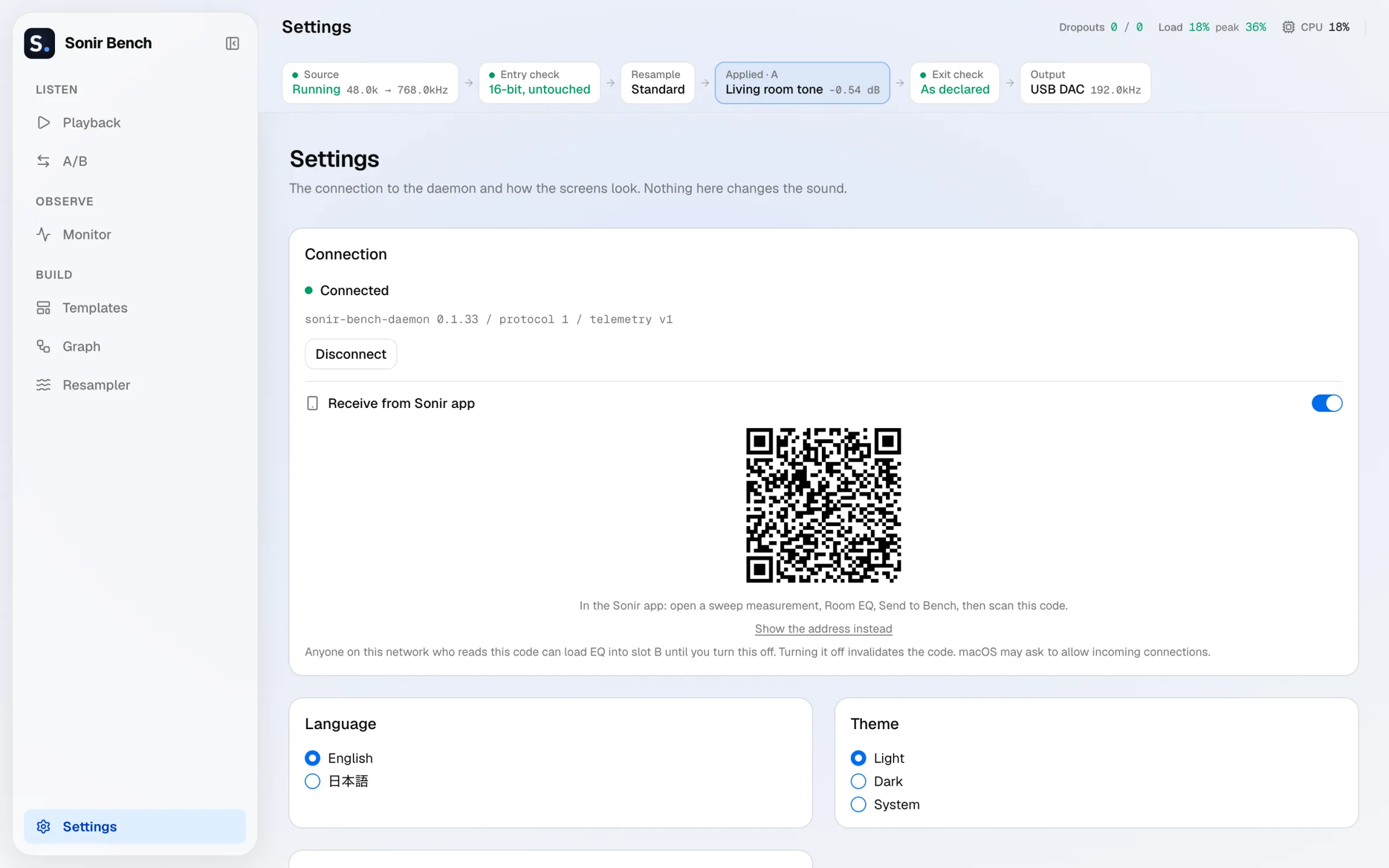Select the Light theme
This screenshot has height=868, width=1389.
click(877, 758)
